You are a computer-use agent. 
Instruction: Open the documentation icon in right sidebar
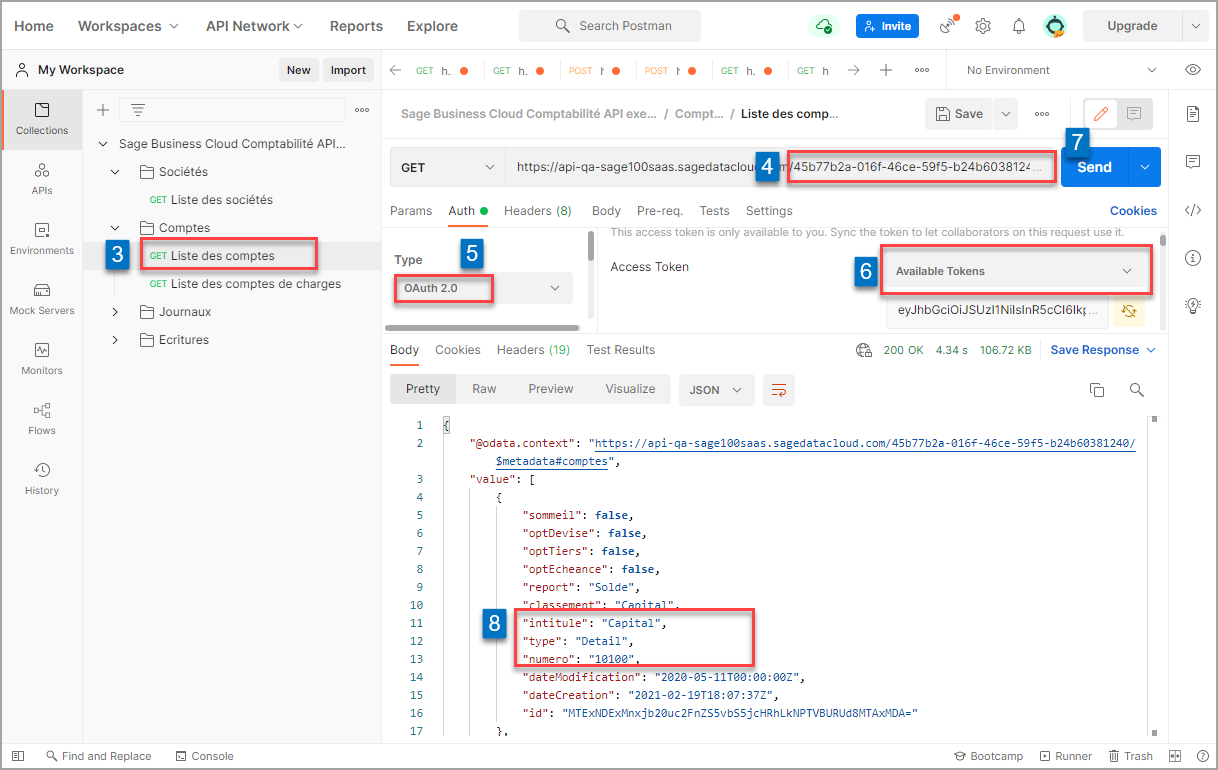click(x=1192, y=114)
